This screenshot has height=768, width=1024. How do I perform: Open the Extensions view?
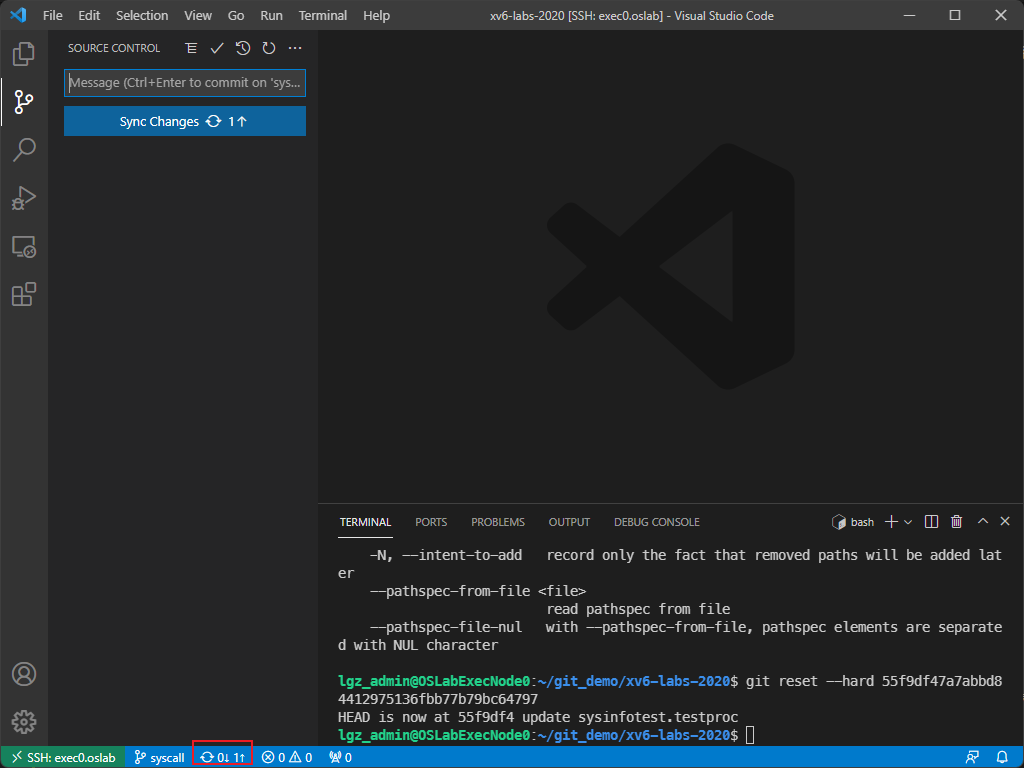(x=24, y=294)
